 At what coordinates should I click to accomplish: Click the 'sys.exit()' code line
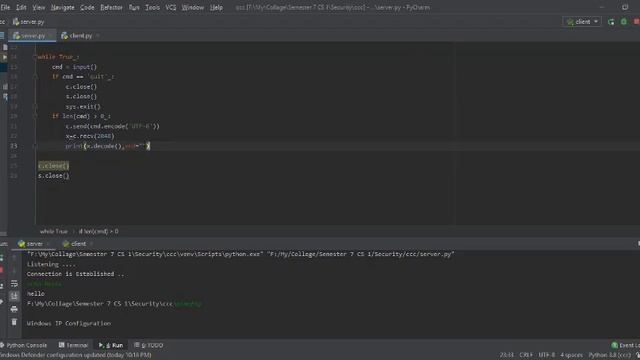(83, 107)
